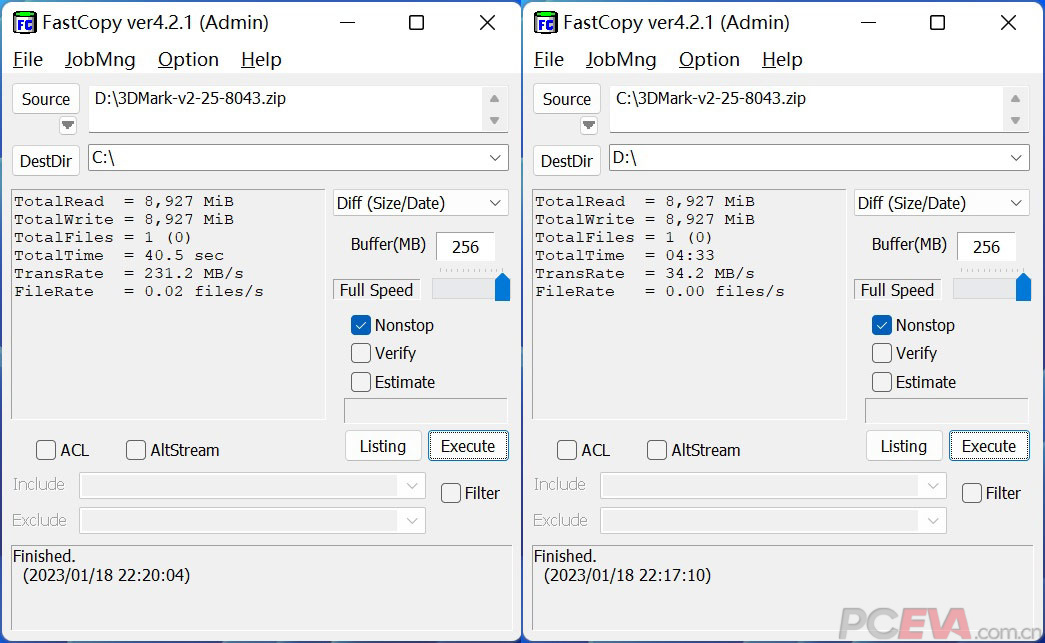Screen dimensions: 1045x643
Task: Click Listing in the right FastCopy window
Action: [x=903, y=445]
